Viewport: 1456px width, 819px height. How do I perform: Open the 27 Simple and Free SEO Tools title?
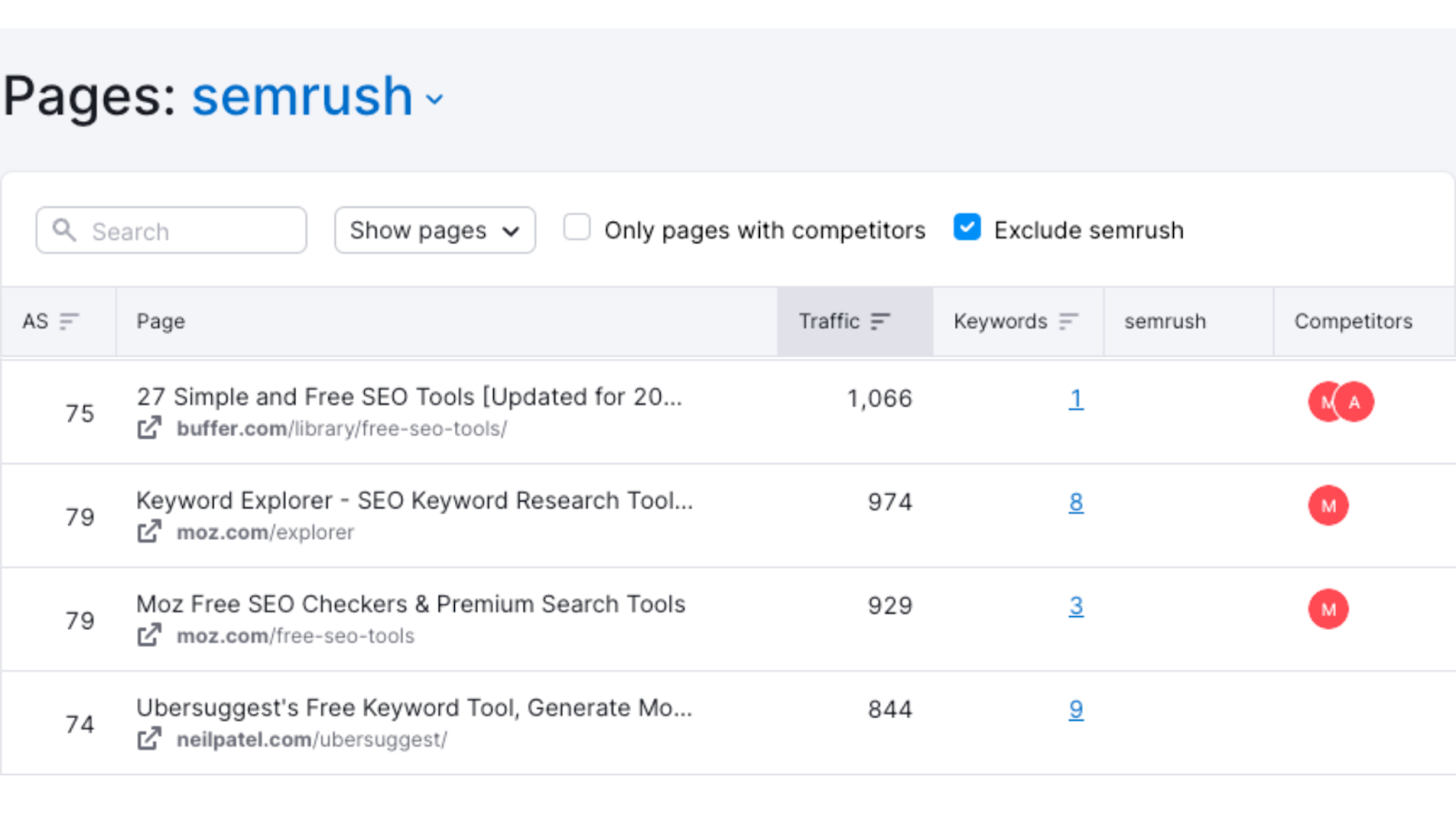(409, 397)
